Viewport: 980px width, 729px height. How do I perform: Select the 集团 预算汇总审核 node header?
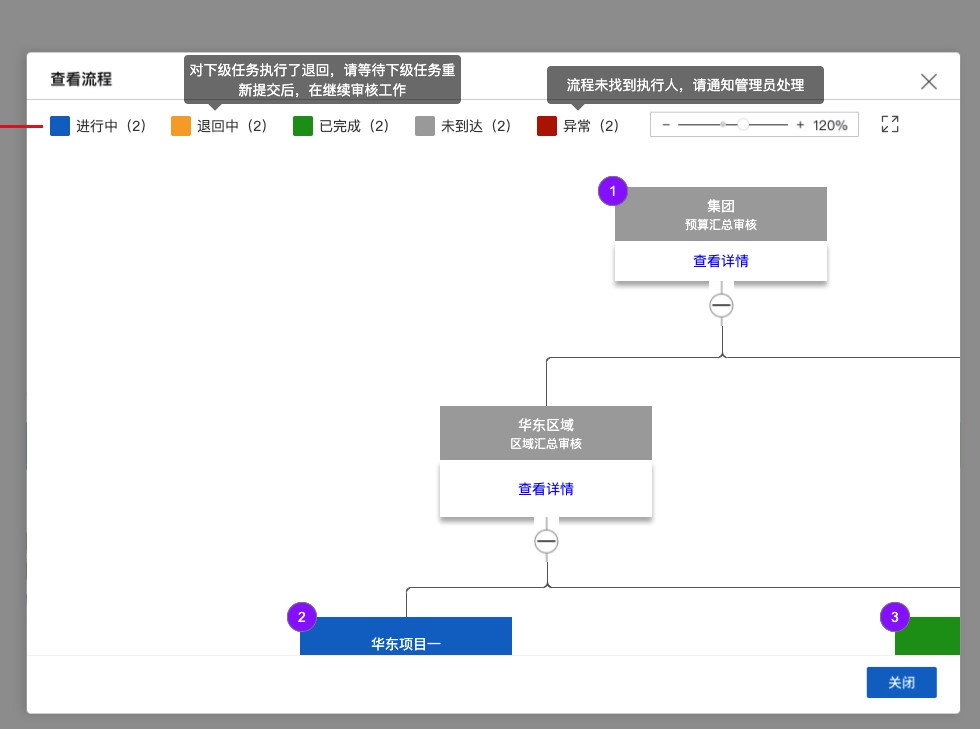[x=720, y=214]
